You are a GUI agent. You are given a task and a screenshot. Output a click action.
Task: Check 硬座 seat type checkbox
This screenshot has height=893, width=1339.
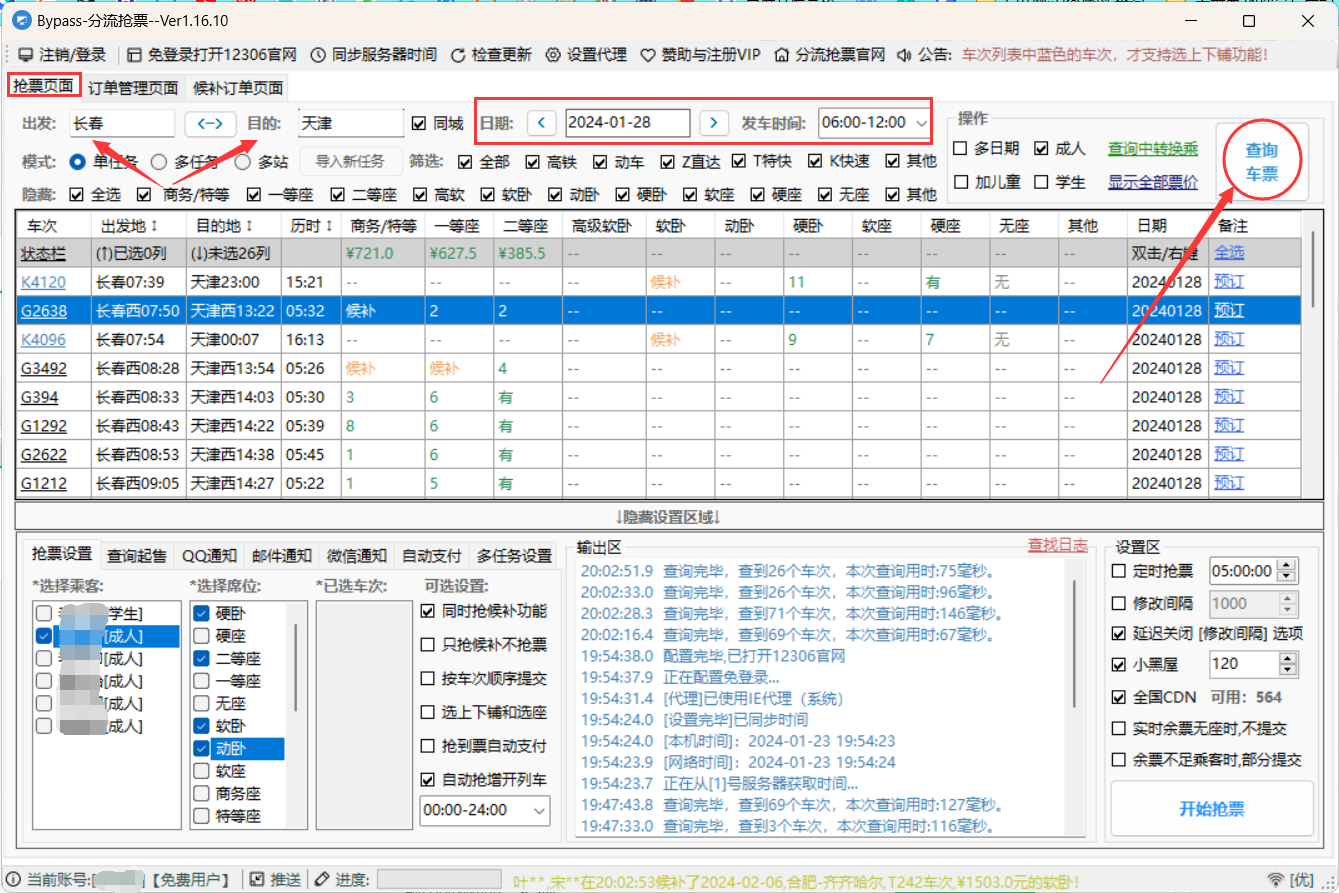pyautogui.click(x=201, y=635)
